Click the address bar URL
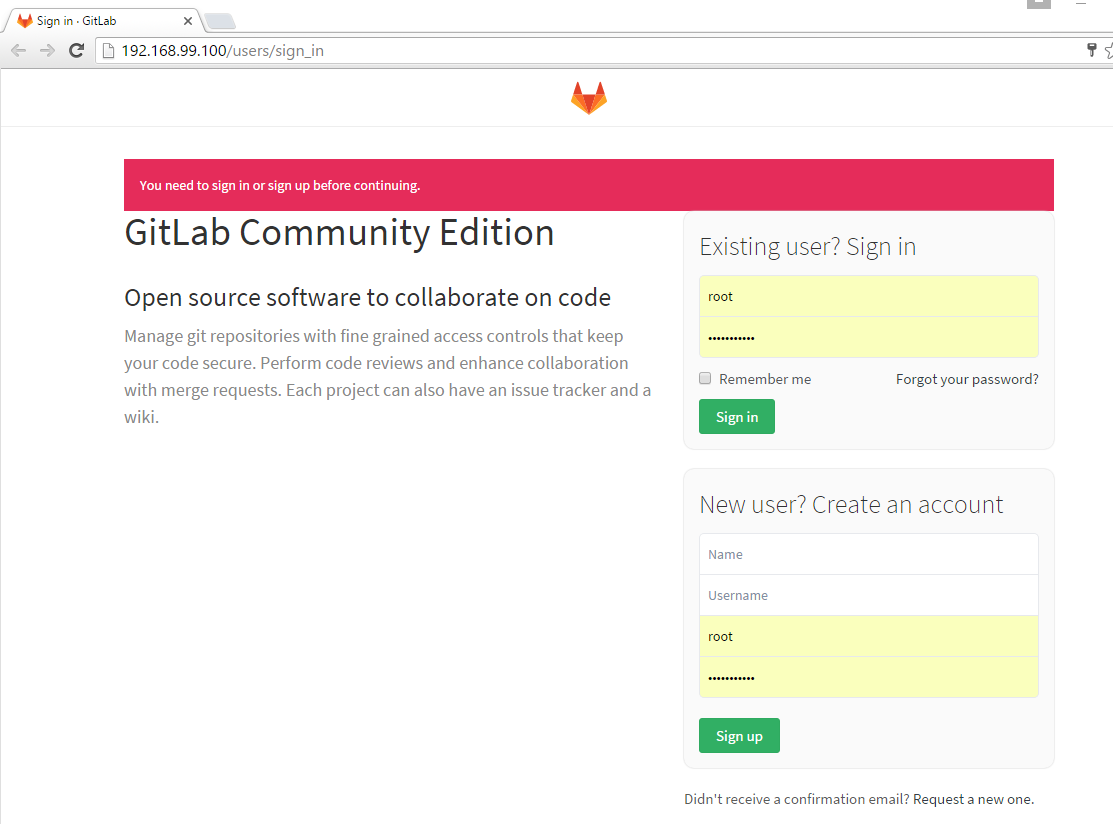 pyautogui.click(x=222, y=50)
